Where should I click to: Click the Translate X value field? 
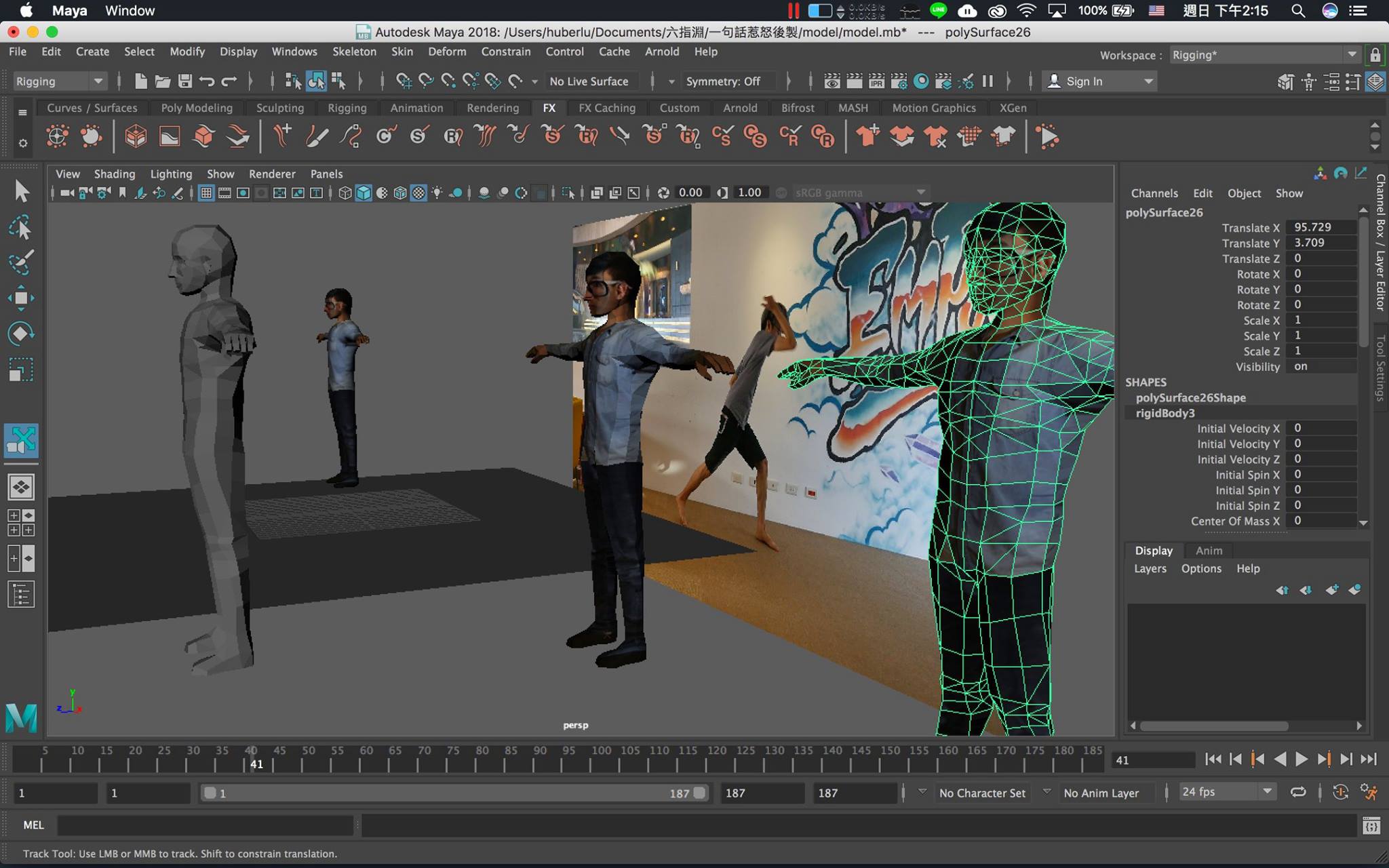coord(1321,227)
